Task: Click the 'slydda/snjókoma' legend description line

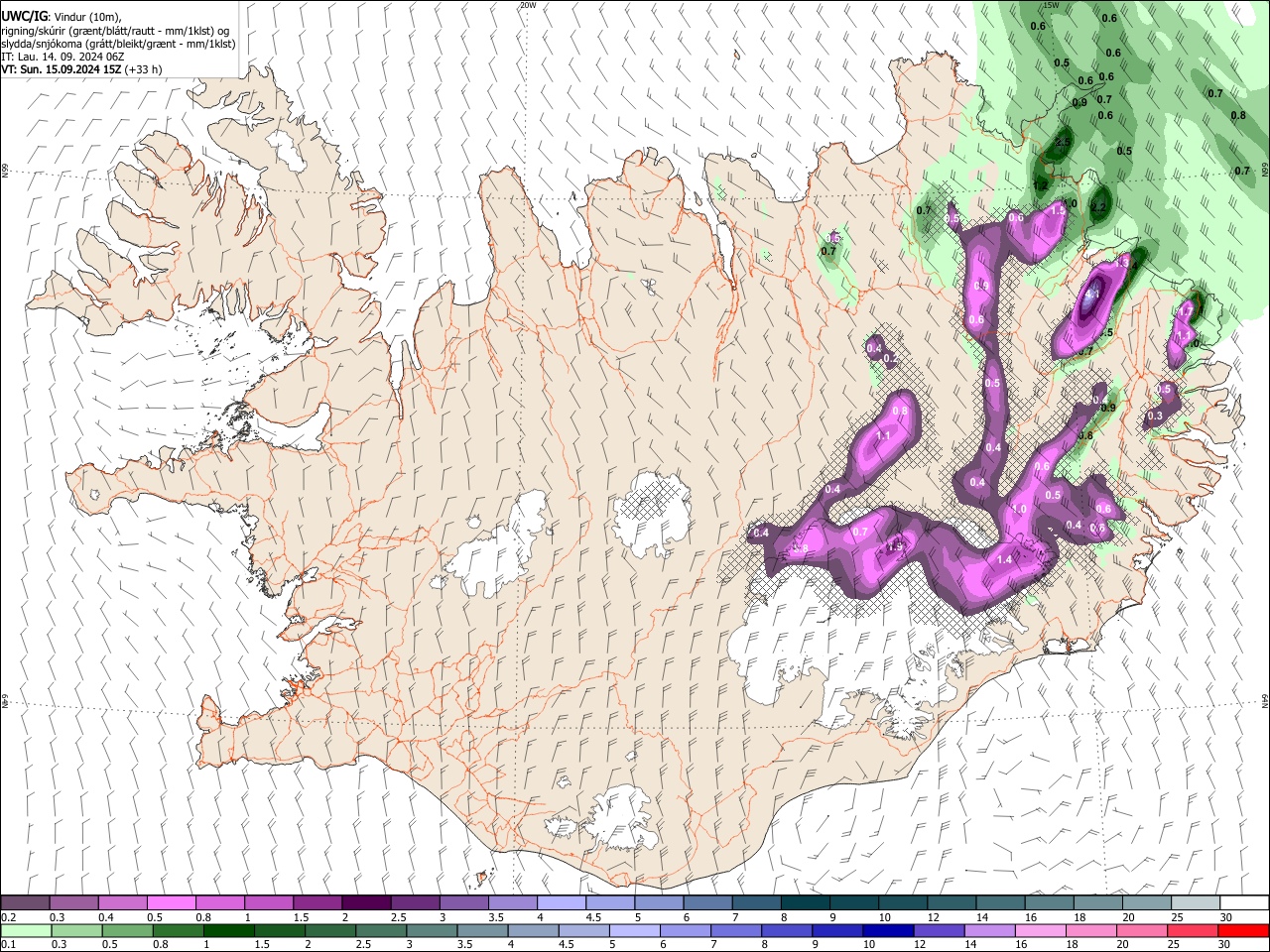Action: point(118,44)
